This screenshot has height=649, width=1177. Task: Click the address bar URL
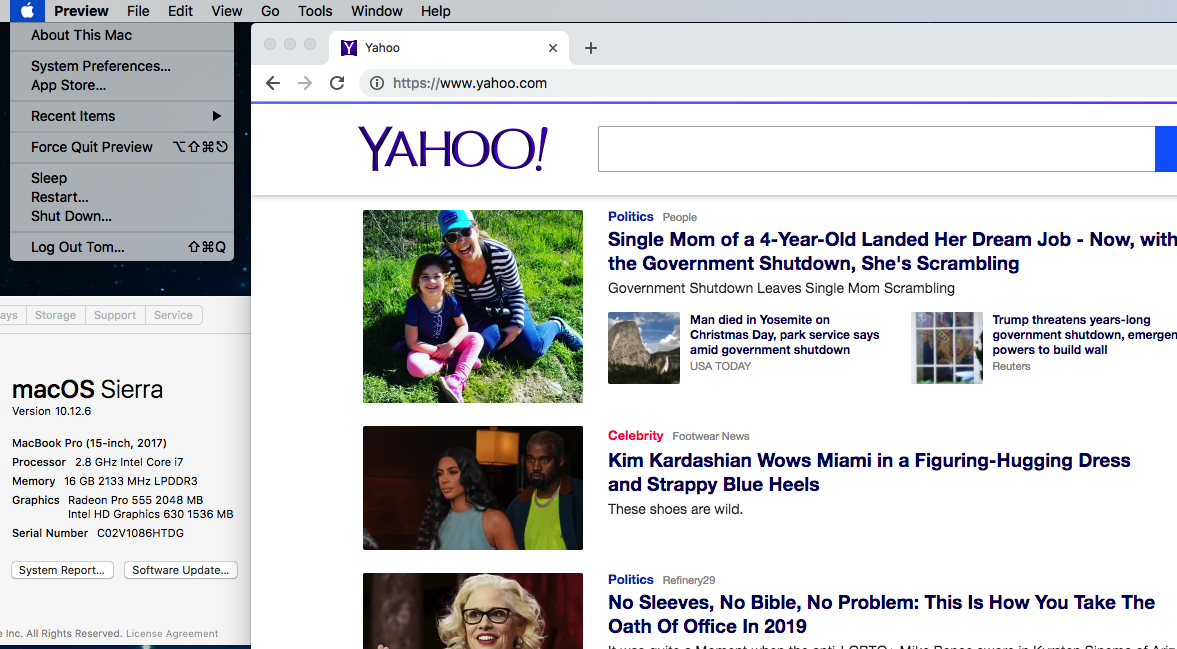click(x=470, y=83)
